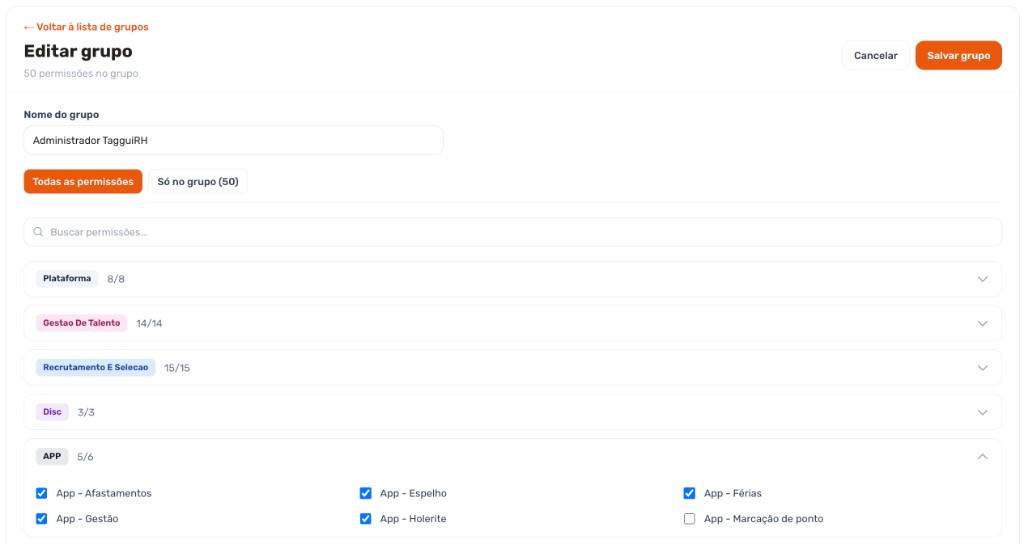This screenshot has height=544, width=1024.
Task: Expand the Plataforma section chevron
Action: (x=982, y=279)
